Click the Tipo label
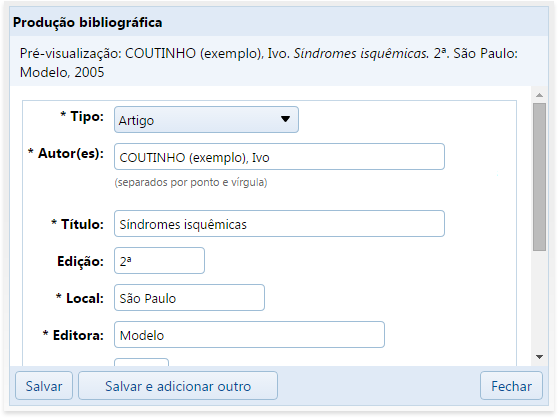This screenshot has height=418, width=558. tap(82, 116)
